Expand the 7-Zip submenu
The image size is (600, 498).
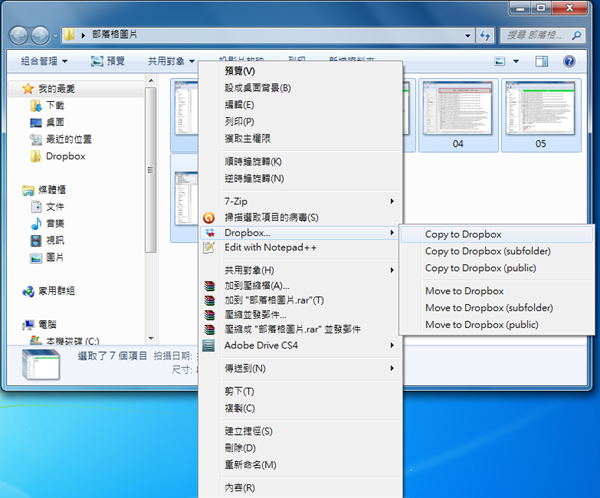[x=301, y=201]
